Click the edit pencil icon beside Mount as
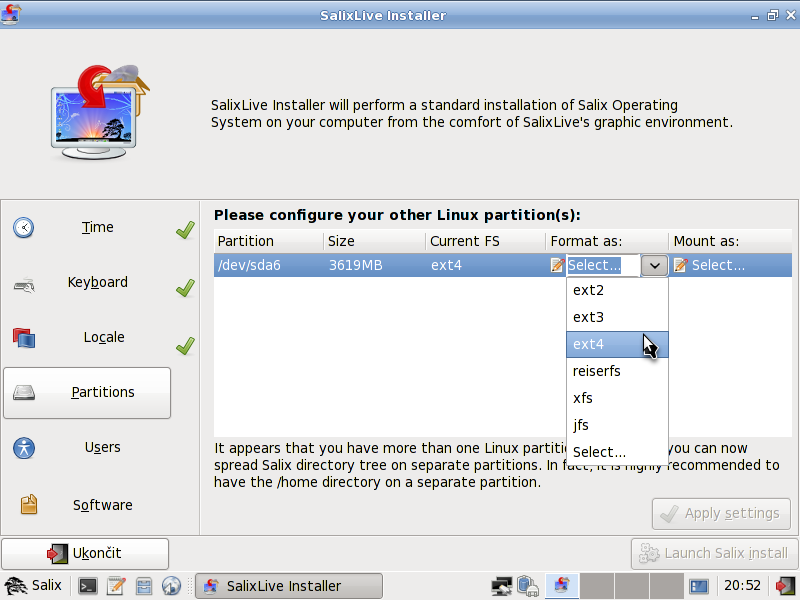Screen dimensions: 800x600 [x=680, y=265]
